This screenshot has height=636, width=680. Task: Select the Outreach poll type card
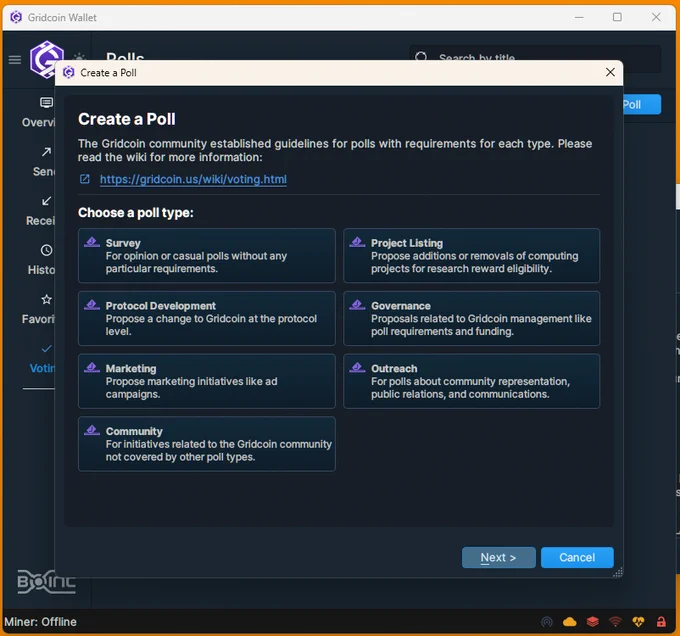[x=471, y=381]
